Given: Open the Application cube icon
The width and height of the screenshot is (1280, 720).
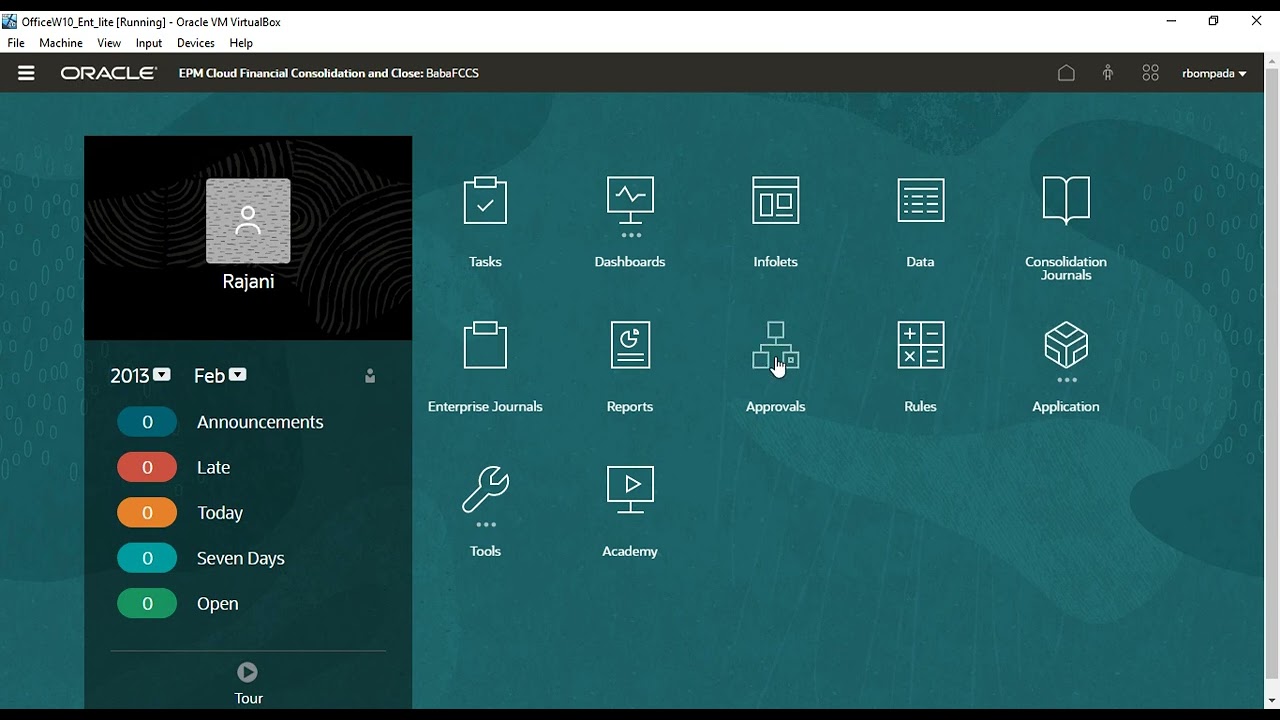Looking at the screenshot, I should click(1066, 345).
